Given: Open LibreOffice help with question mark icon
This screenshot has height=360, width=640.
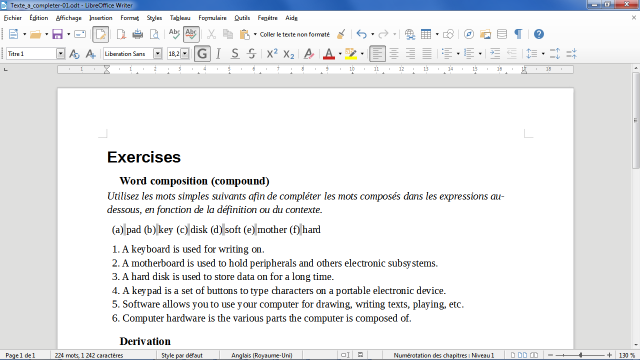Looking at the screenshot, I should pos(539,34).
